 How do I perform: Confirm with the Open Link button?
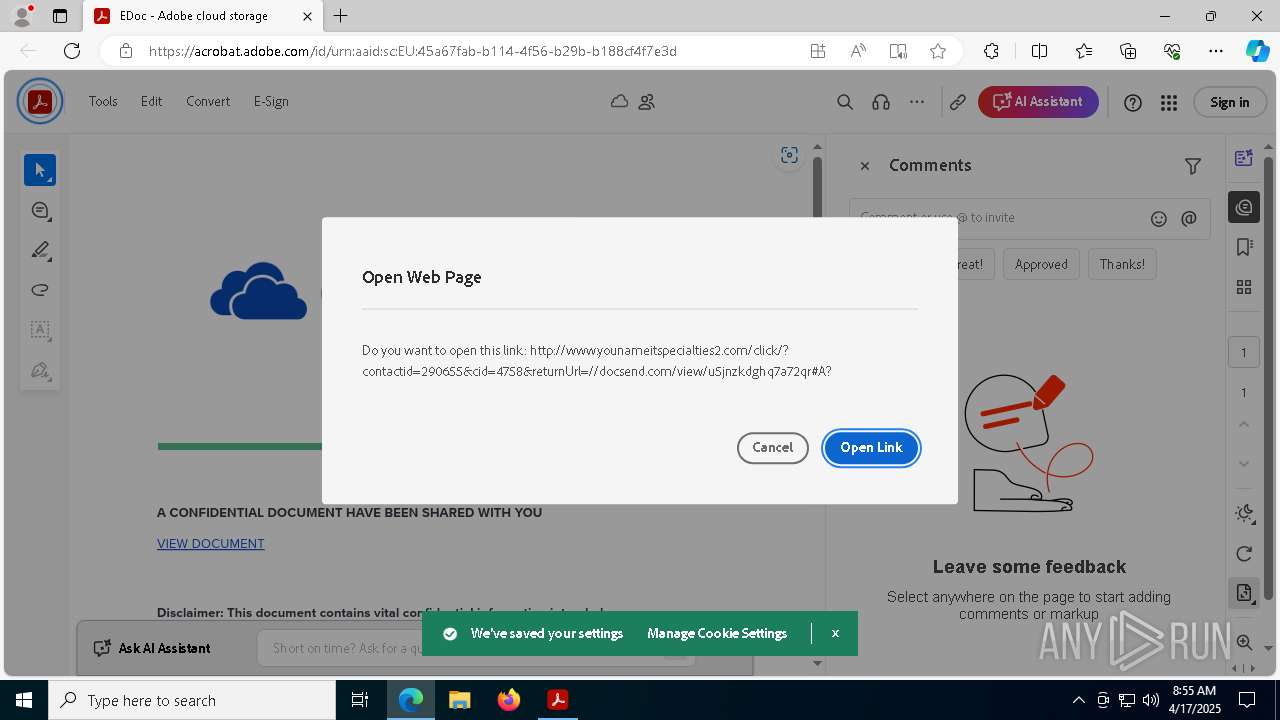[x=871, y=447]
